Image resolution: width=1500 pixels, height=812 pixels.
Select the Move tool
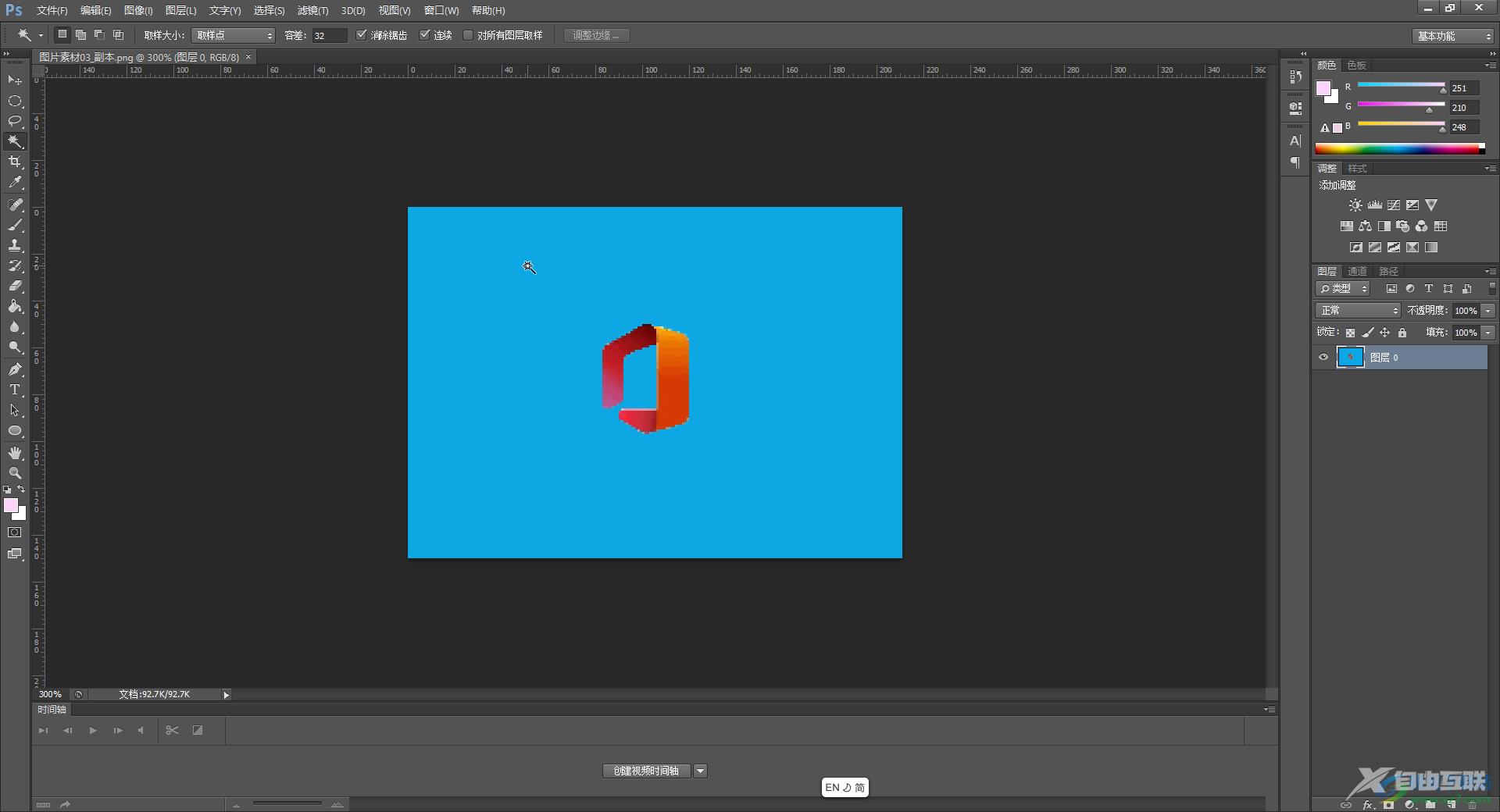(x=14, y=80)
